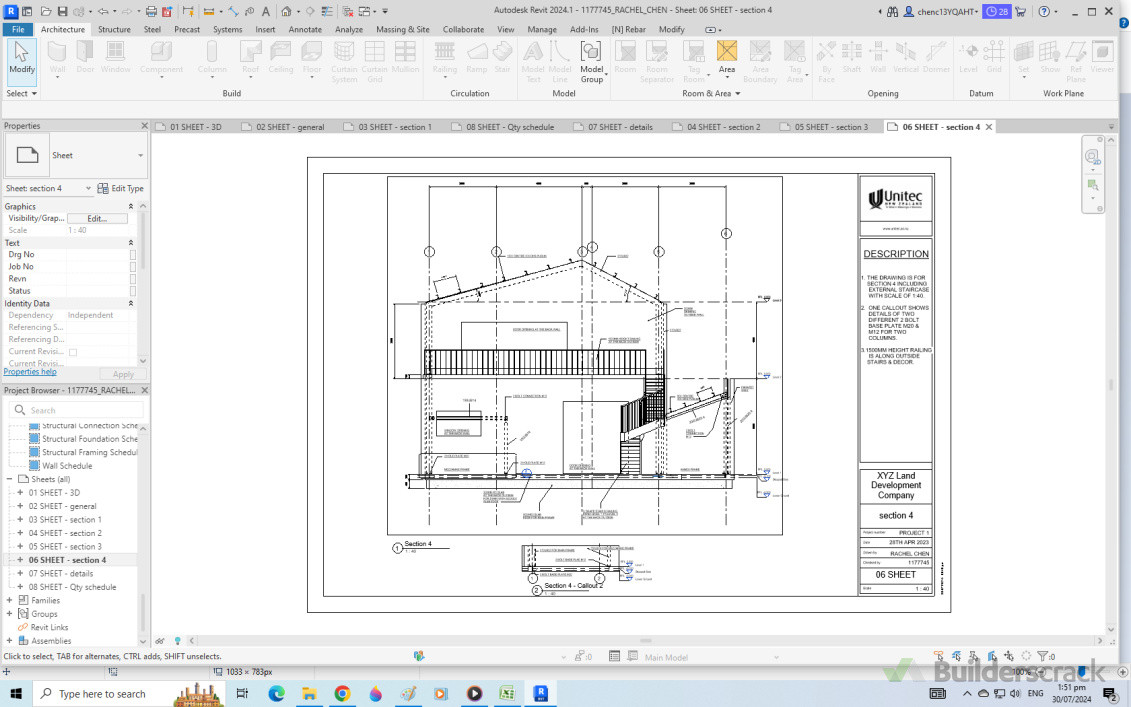The width and height of the screenshot is (1131, 707).
Task: Click the Project Browser search field
Action: coord(80,410)
